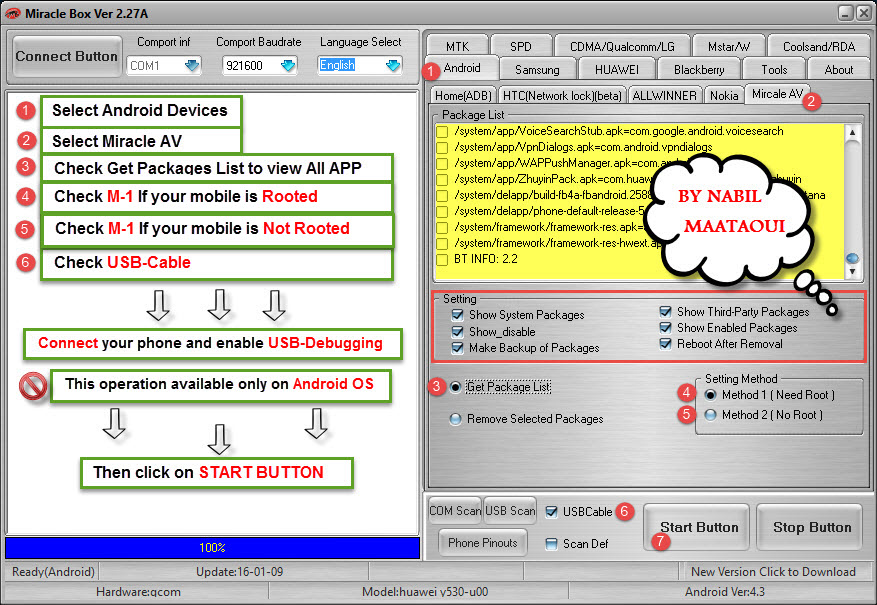Switch to HTC(Network lock)(beta) sub-tab
This screenshot has width=877, height=605.
[x=562, y=96]
